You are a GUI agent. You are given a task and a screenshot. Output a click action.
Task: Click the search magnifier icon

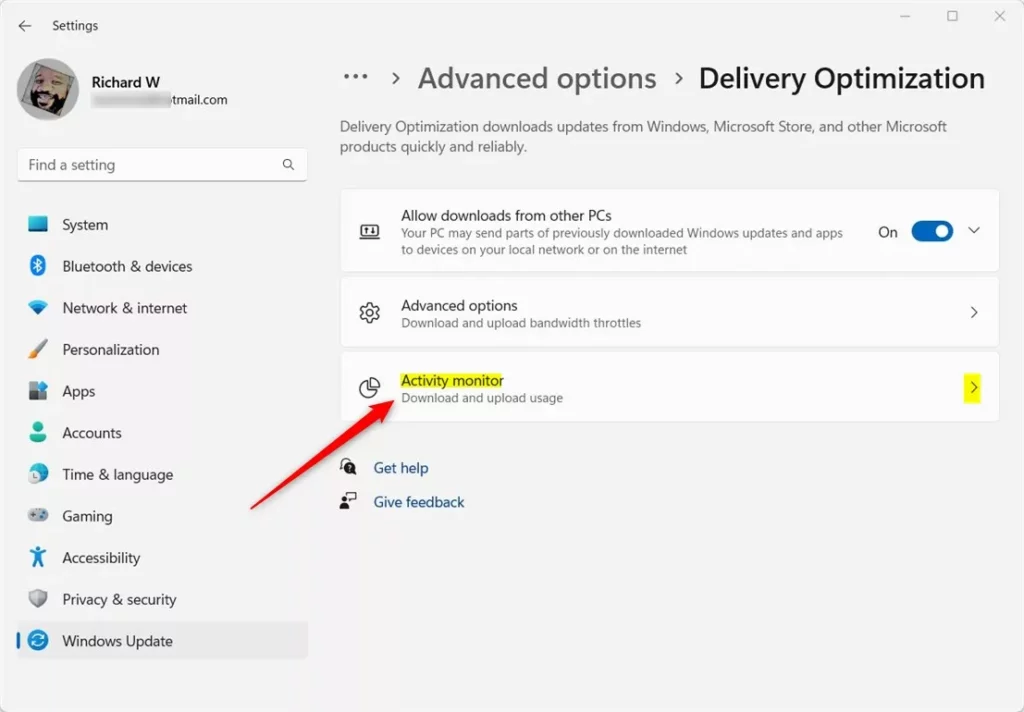point(288,165)
